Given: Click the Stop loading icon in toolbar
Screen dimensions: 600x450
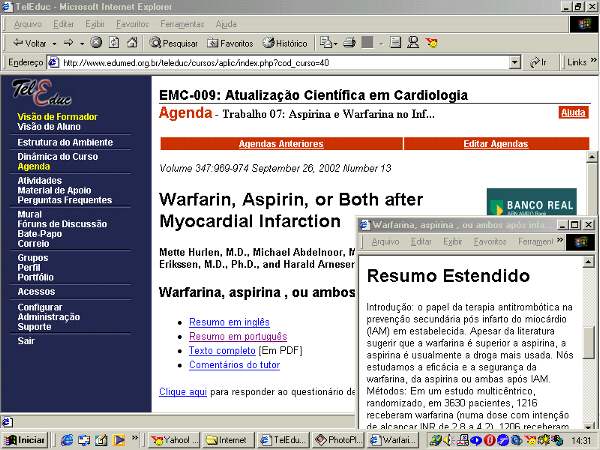Looking at the screenshot, I should pyautogui.click(x=96, y=43).
